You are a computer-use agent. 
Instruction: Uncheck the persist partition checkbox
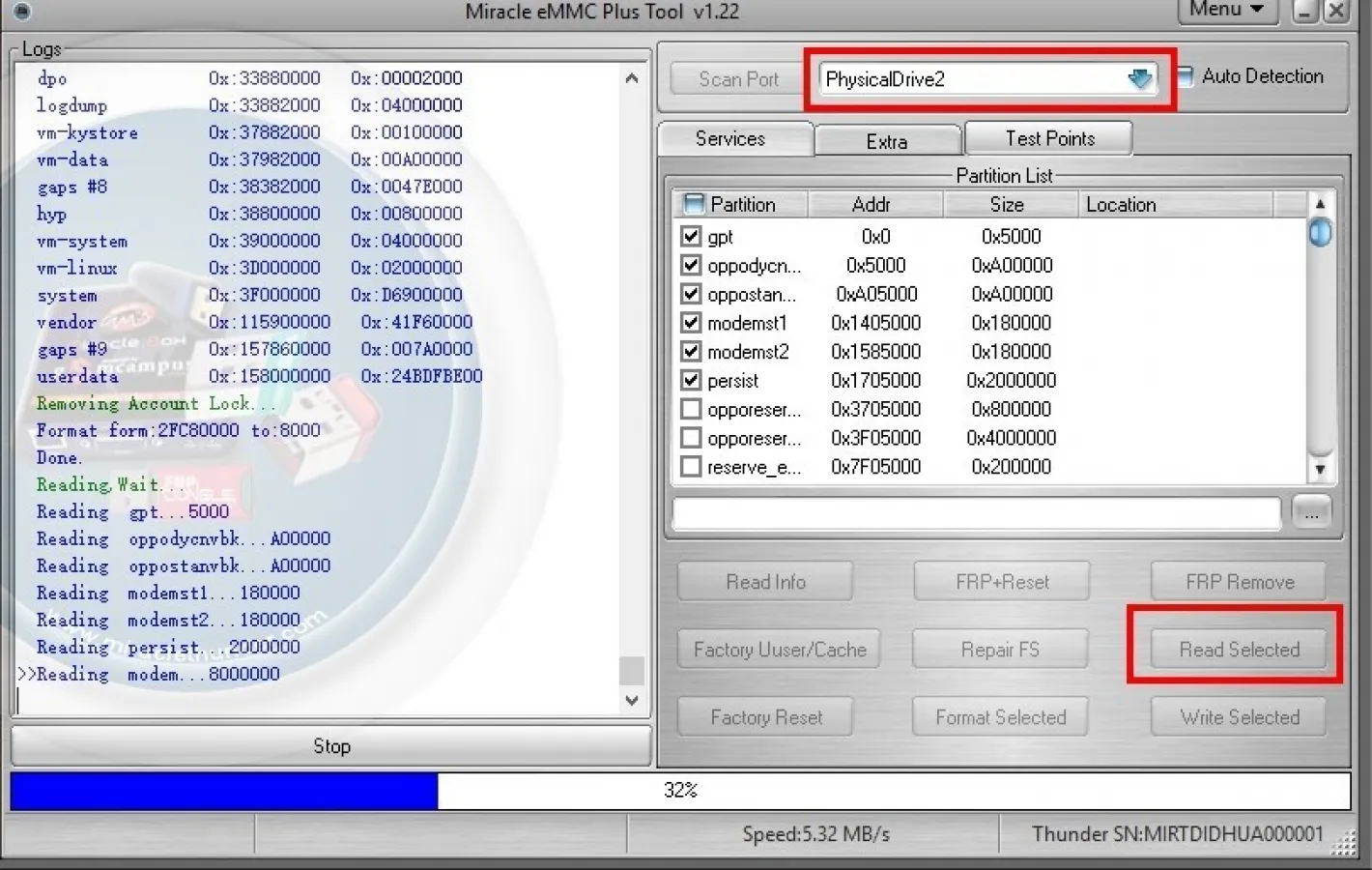(691, 380)
